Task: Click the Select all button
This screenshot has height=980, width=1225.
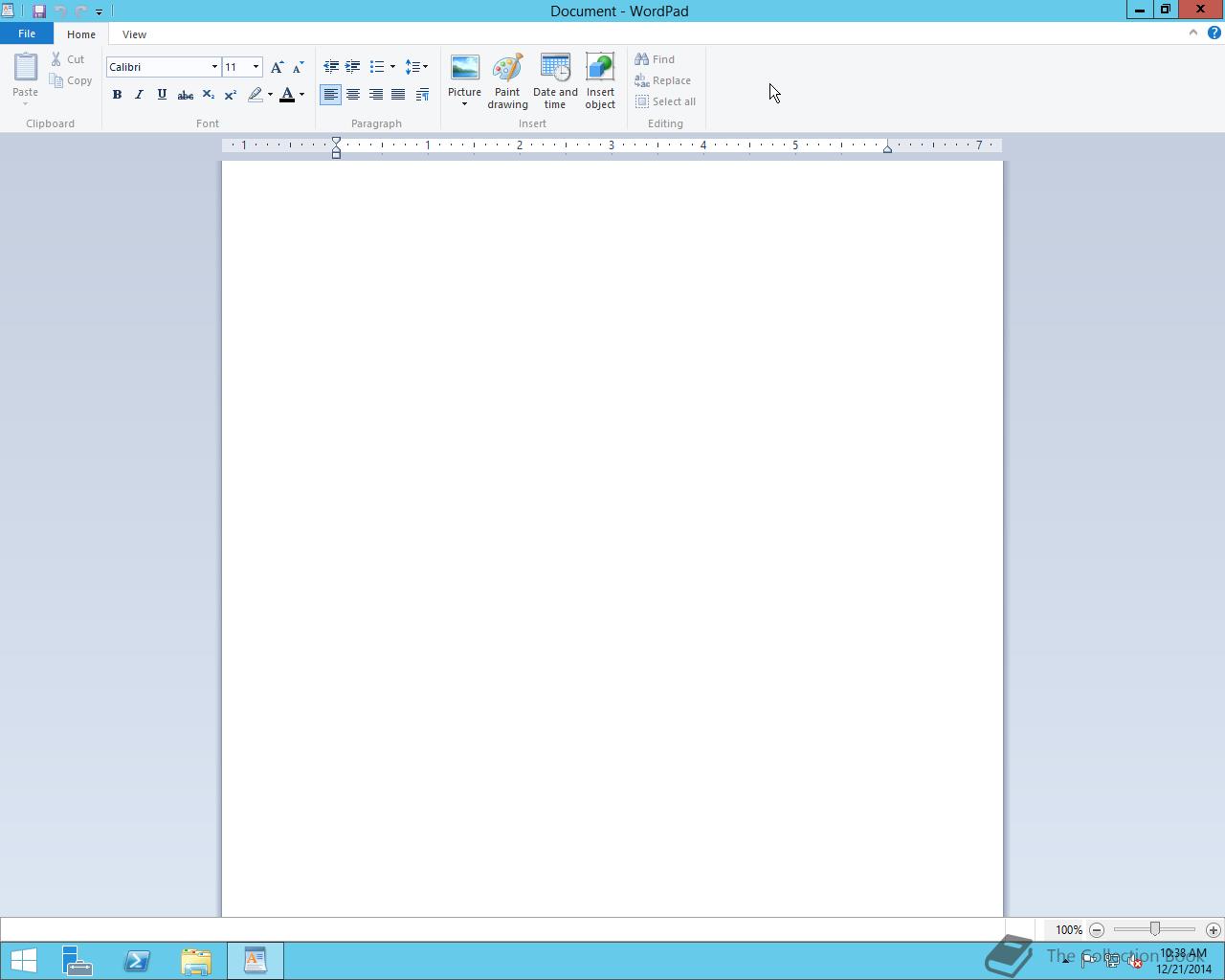Action: [665, 101]
